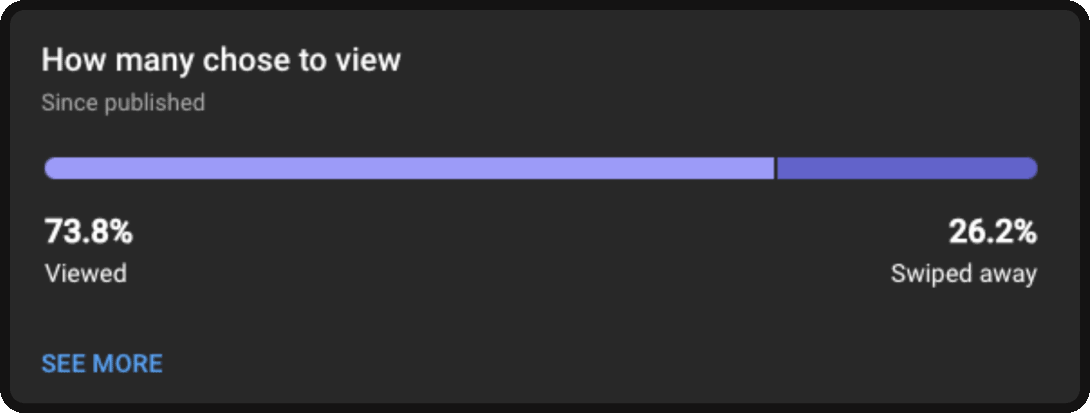Click the light purple Viewed bar segment
This screenshot has height=414, width=1090.
pyautogui.click(x=409, y=168)
